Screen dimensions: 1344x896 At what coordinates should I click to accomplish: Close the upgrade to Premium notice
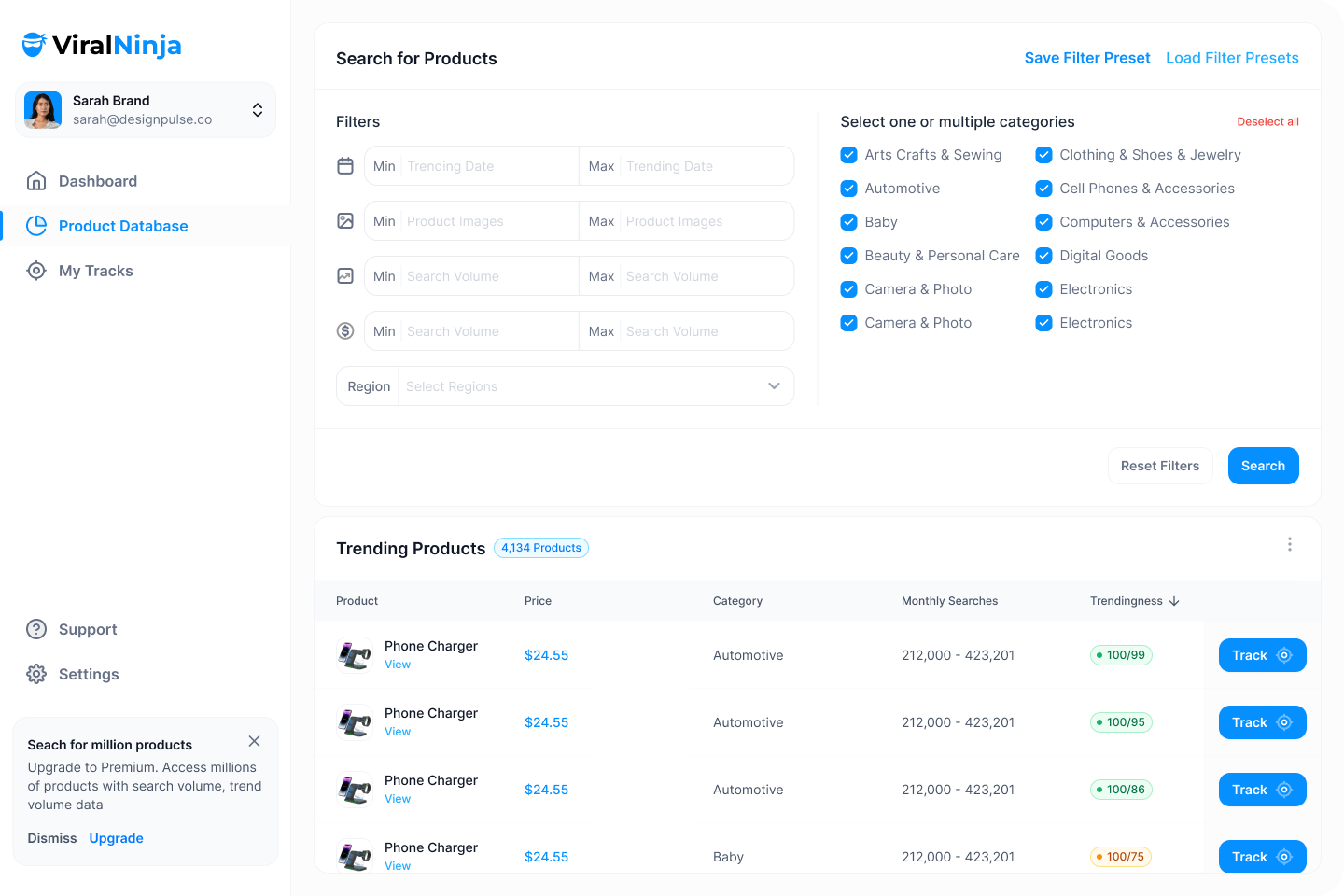point(254,741)
